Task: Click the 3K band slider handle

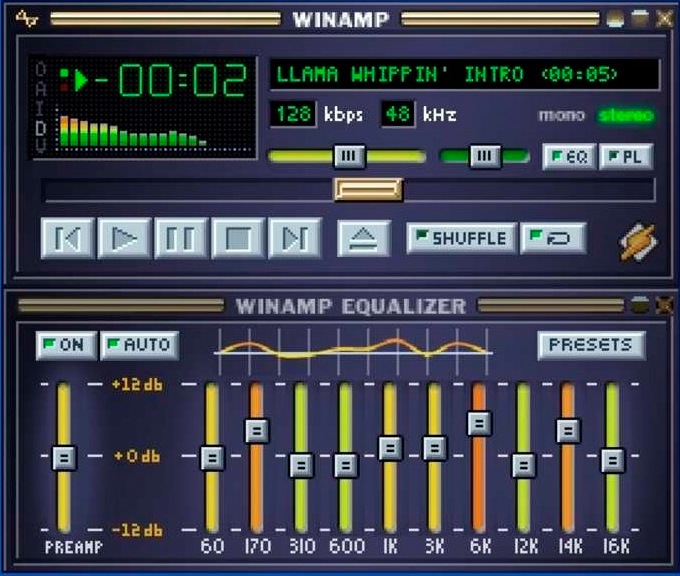Action: pos(435,448)
